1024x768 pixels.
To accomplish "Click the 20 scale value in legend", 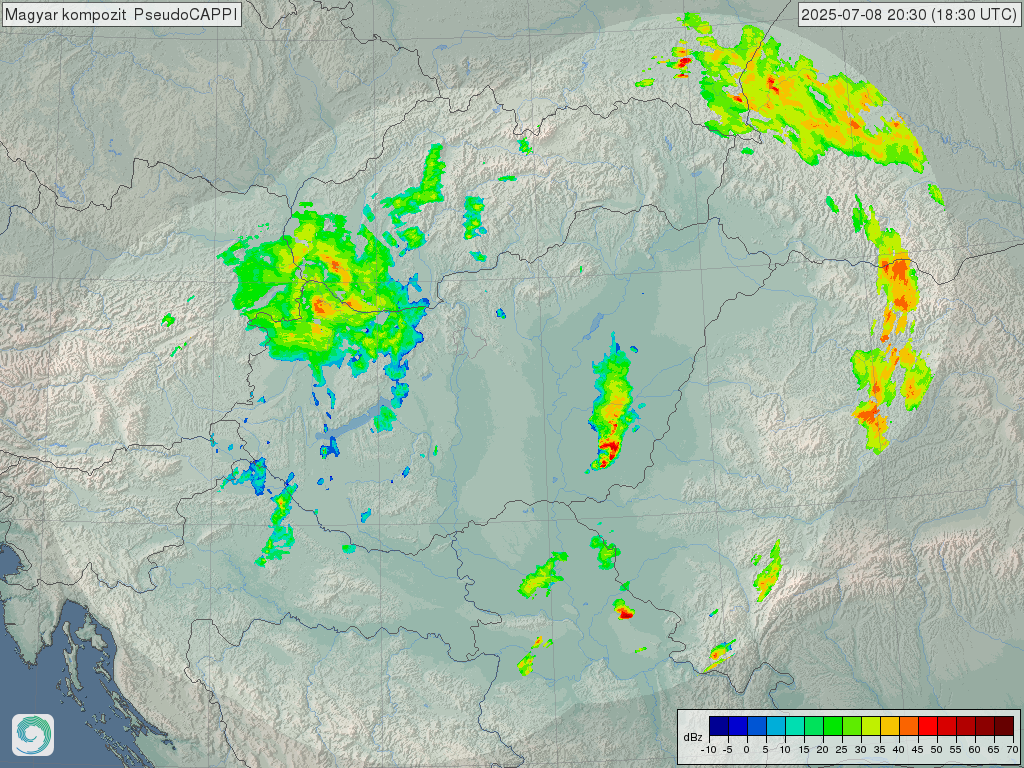I will click(x=823, y=750).
